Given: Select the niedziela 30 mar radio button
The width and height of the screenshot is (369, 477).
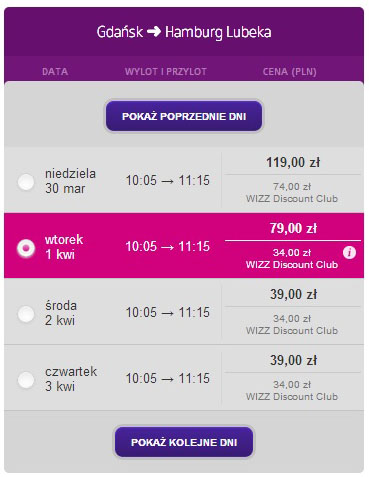Looking at the screenshot, I should (26, 182).
